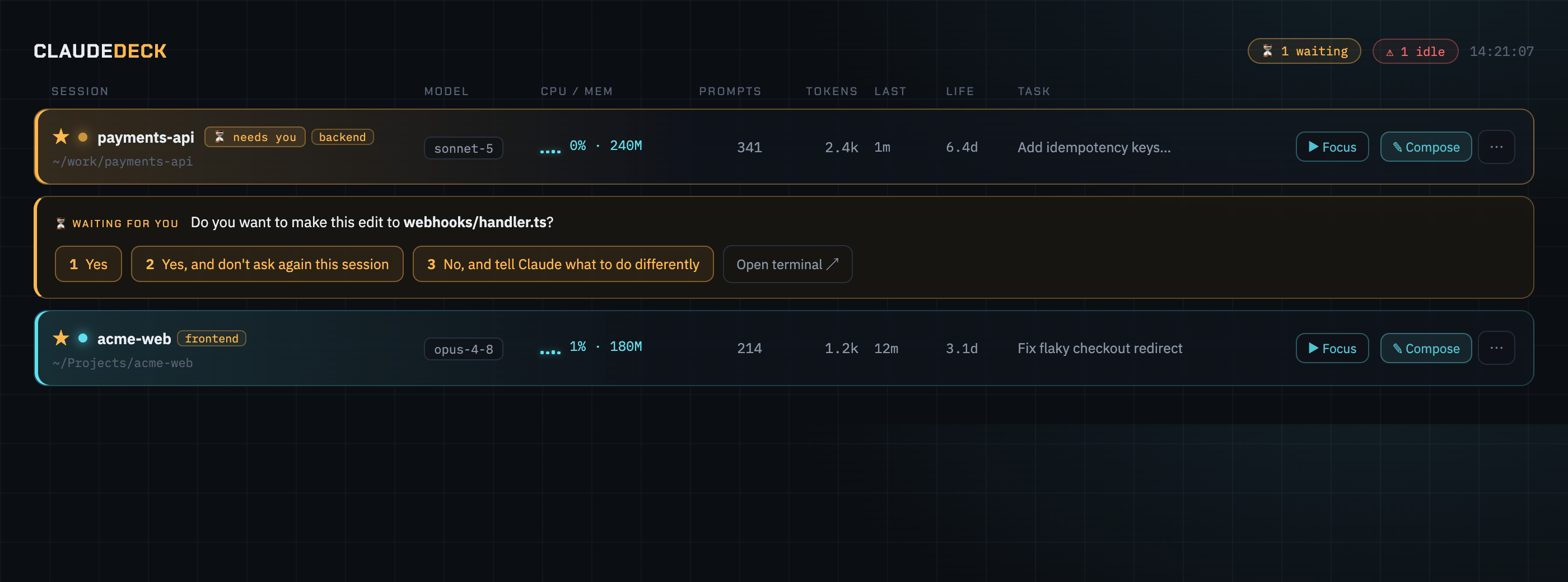Sort by the LAST column header
Viewport: 1568px width, 582px height.
point(890,91)
